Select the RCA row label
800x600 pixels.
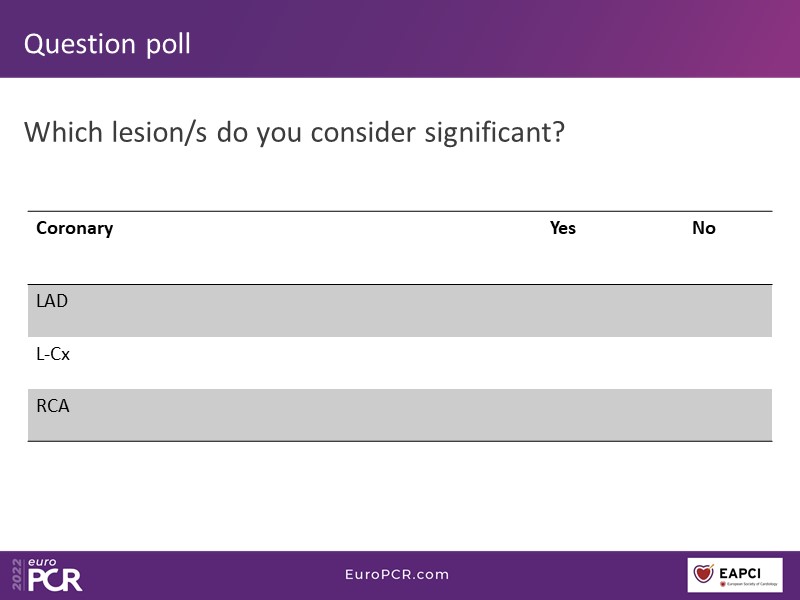tap(53, 406)
